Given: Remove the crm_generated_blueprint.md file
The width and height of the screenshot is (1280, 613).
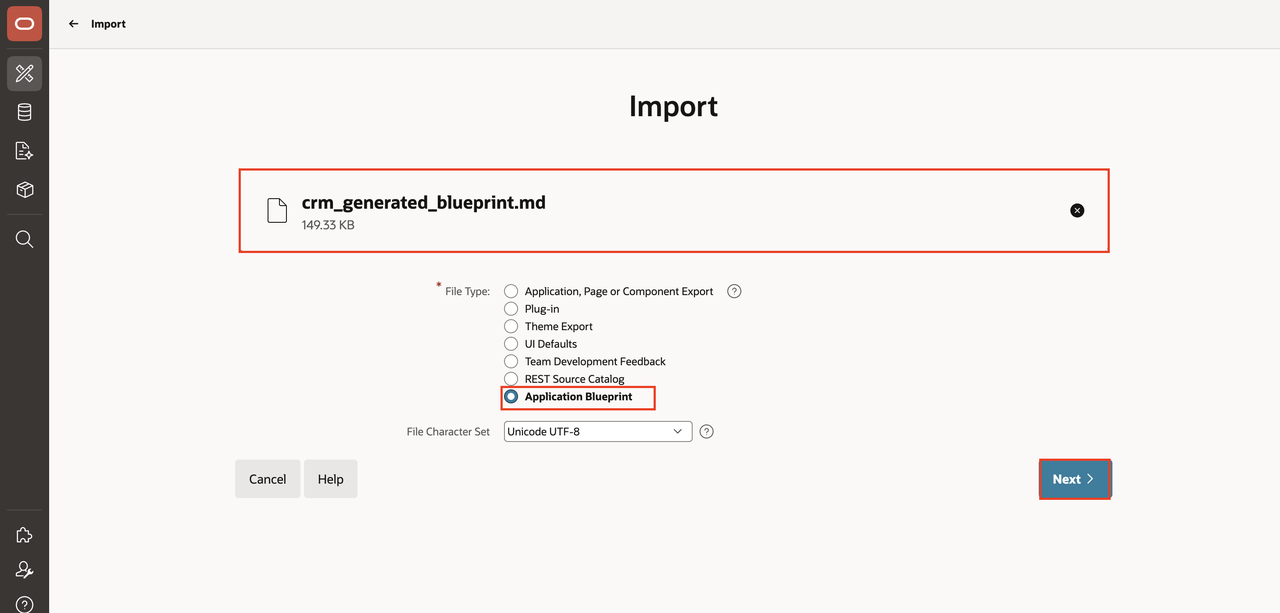Looking at the screenshot, I should (x=1077, y=210).
